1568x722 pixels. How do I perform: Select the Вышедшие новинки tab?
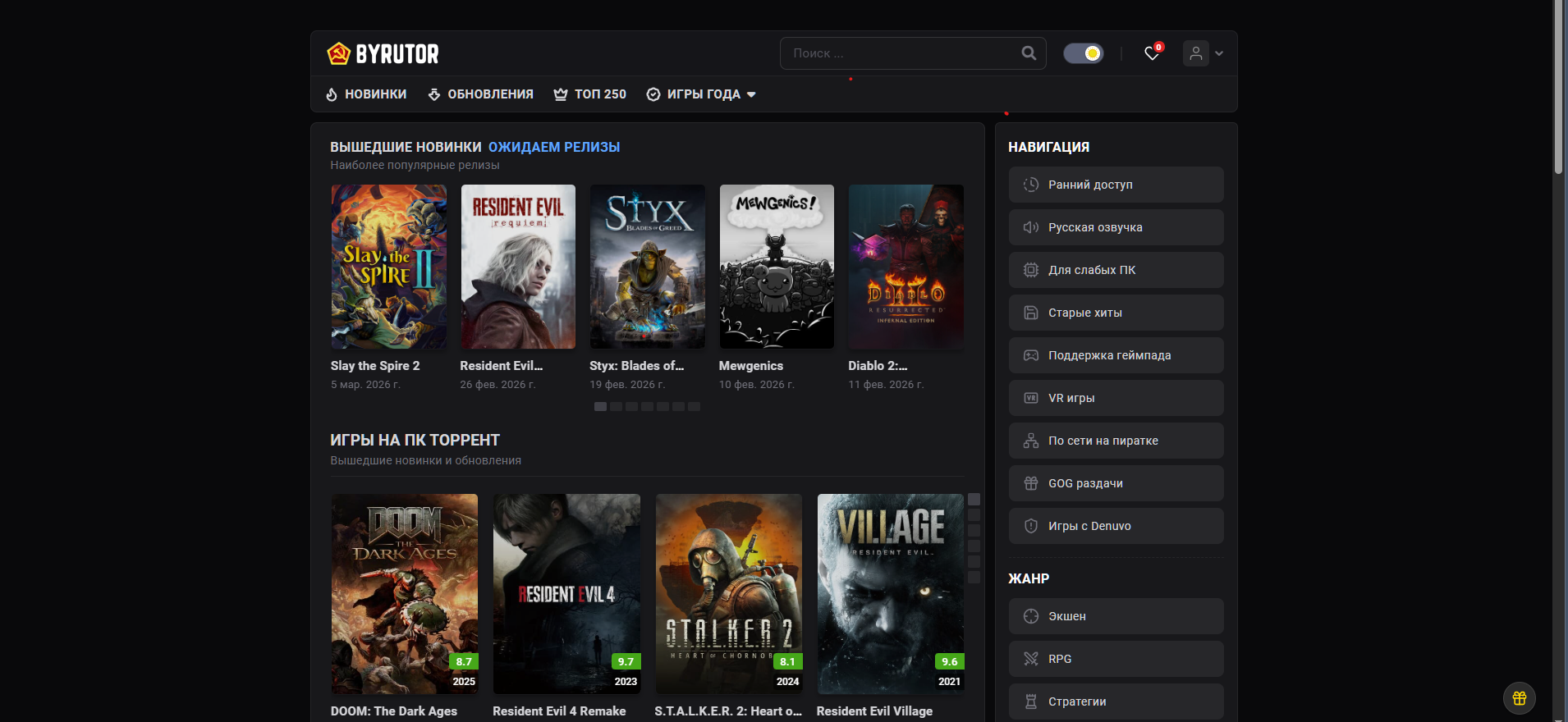(x=406, y=147)
